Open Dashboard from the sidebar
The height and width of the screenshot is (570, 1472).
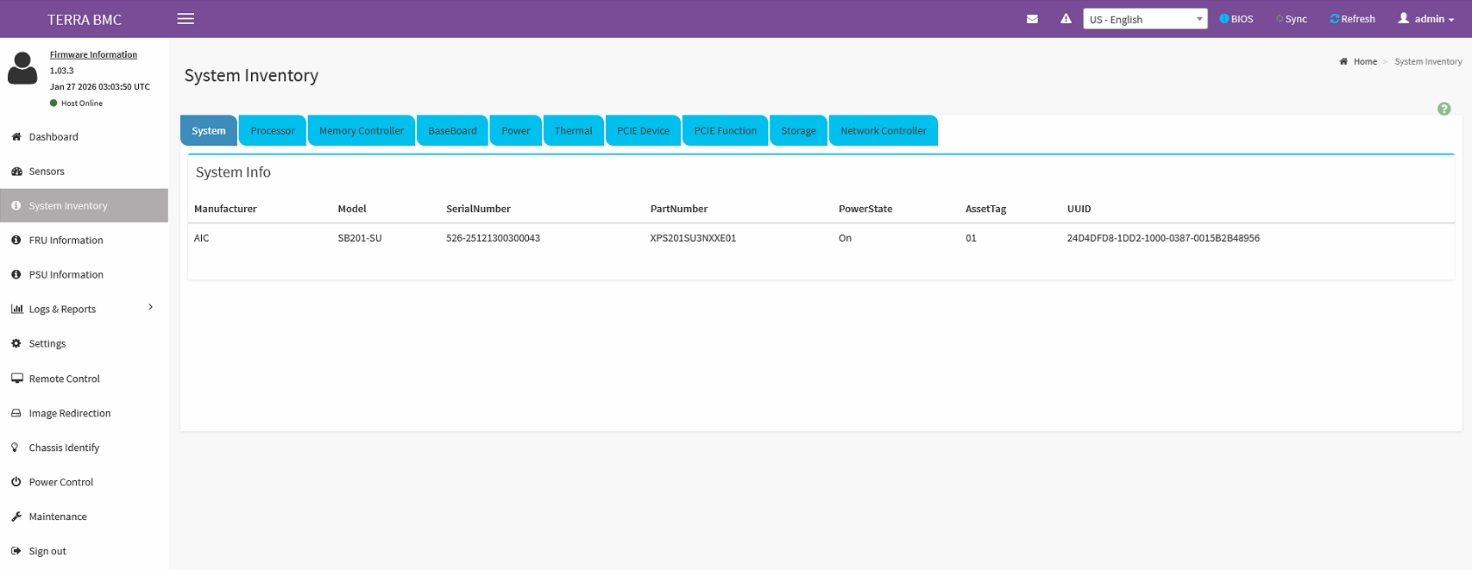54,137
